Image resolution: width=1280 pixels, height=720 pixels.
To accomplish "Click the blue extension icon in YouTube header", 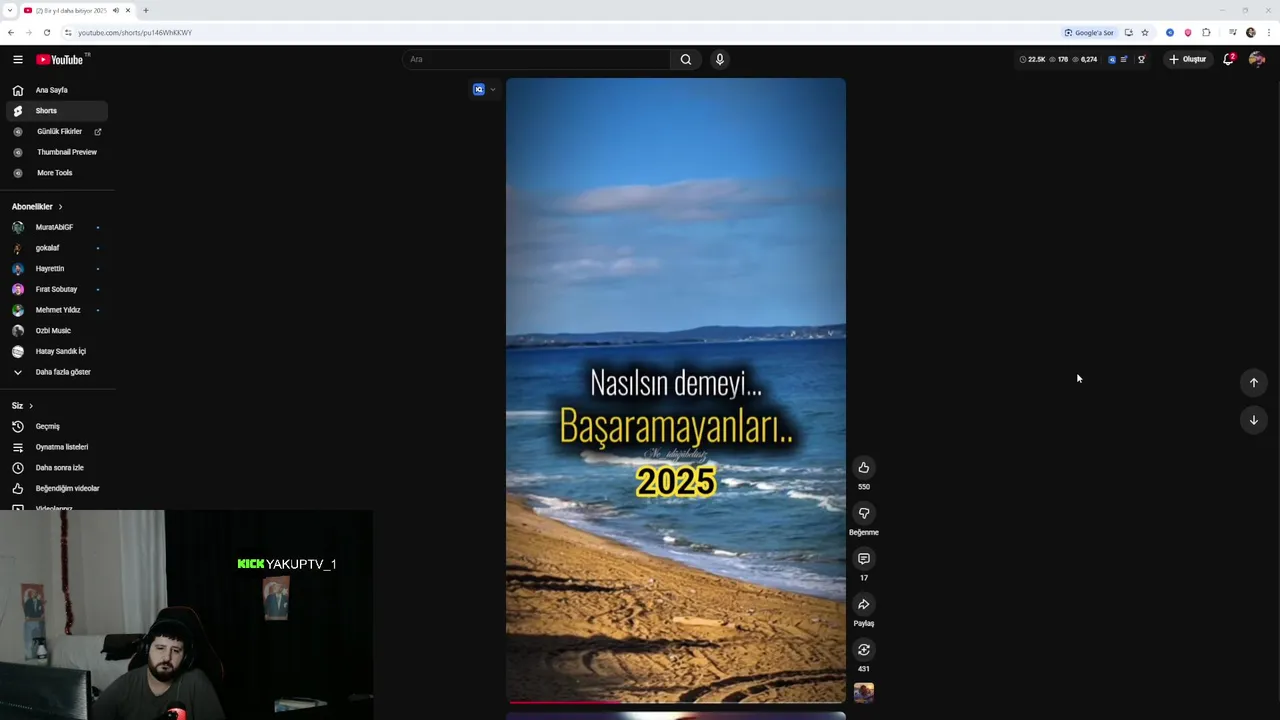I will [1112, 59].
